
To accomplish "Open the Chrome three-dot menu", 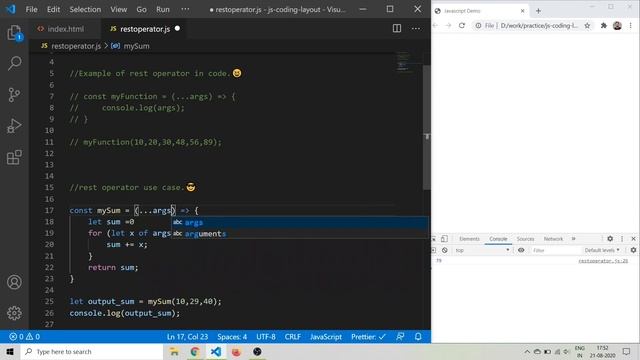I will point(631,25).
